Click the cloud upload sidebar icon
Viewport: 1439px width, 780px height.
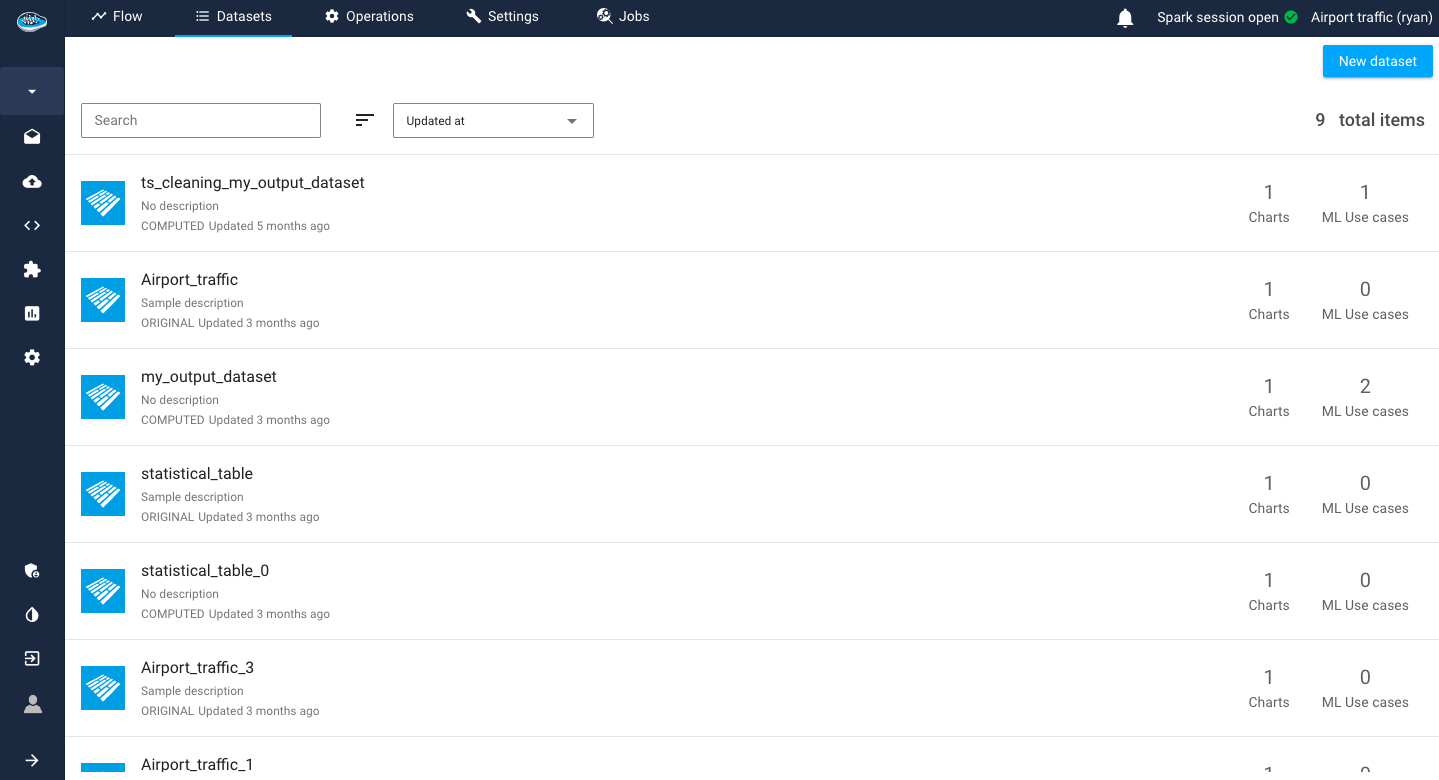click(31, 181)
